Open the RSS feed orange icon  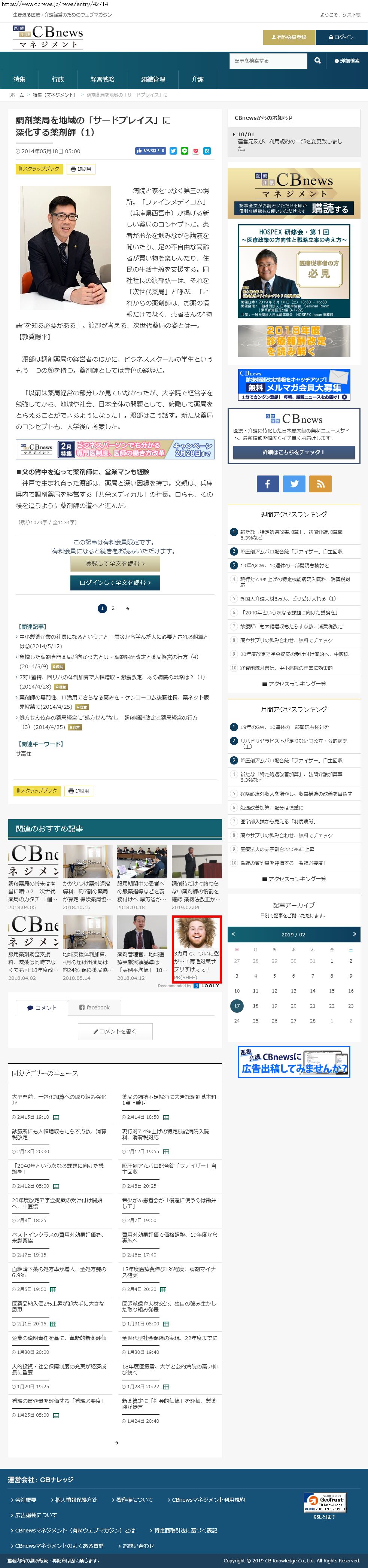320,483
